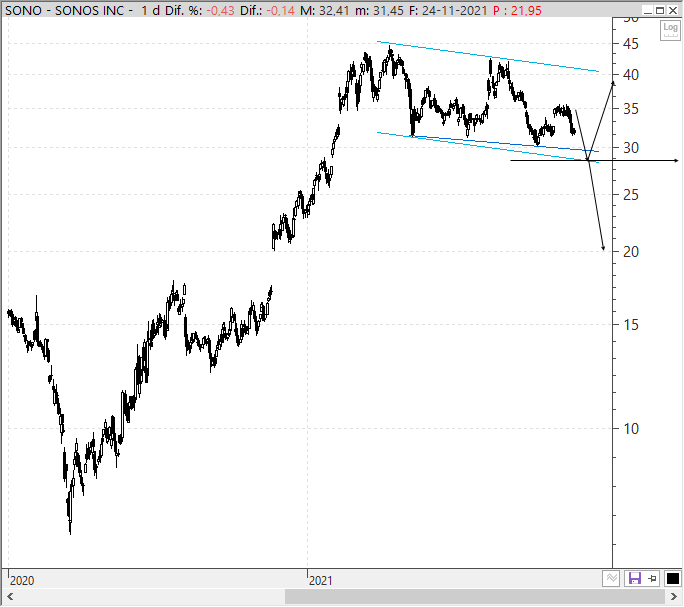Screen dimensions: 684x607
Task: Click the 'm: 31,45' minimum value
Action: click(x=379, y=10)
